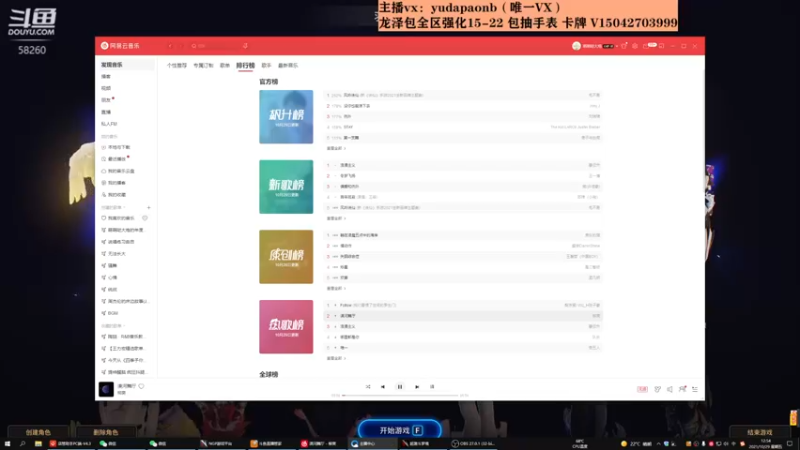Pause the current song
The width and height of the screenshot is (800, 450).
400,387
